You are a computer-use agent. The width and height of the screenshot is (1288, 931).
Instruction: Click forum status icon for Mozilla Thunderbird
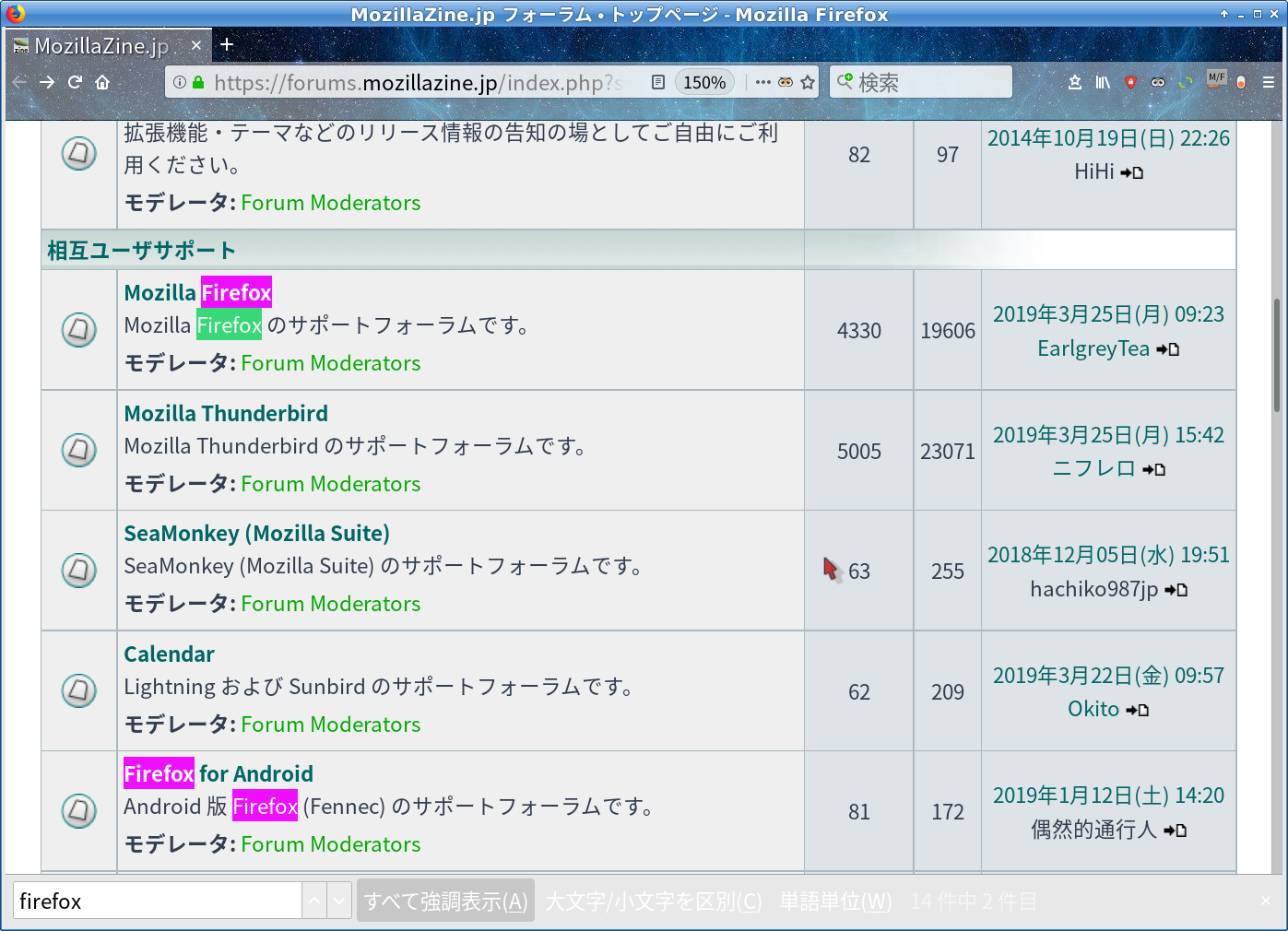79,450
